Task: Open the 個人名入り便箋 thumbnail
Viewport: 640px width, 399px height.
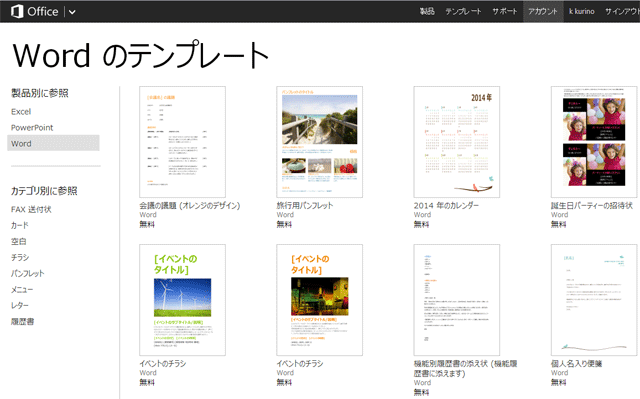Action: (594, 300)
